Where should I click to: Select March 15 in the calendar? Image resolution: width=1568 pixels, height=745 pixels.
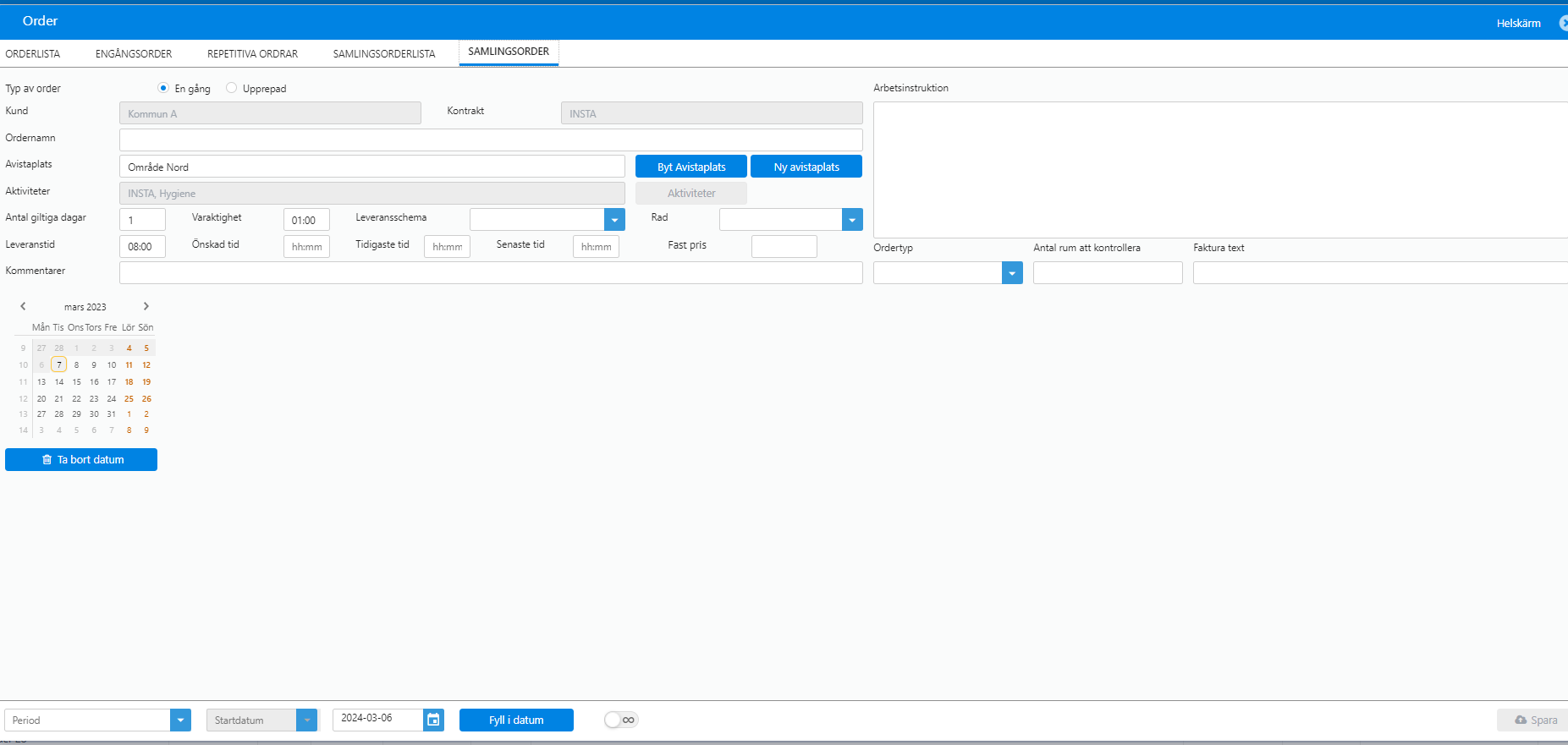tap(76, 382)
